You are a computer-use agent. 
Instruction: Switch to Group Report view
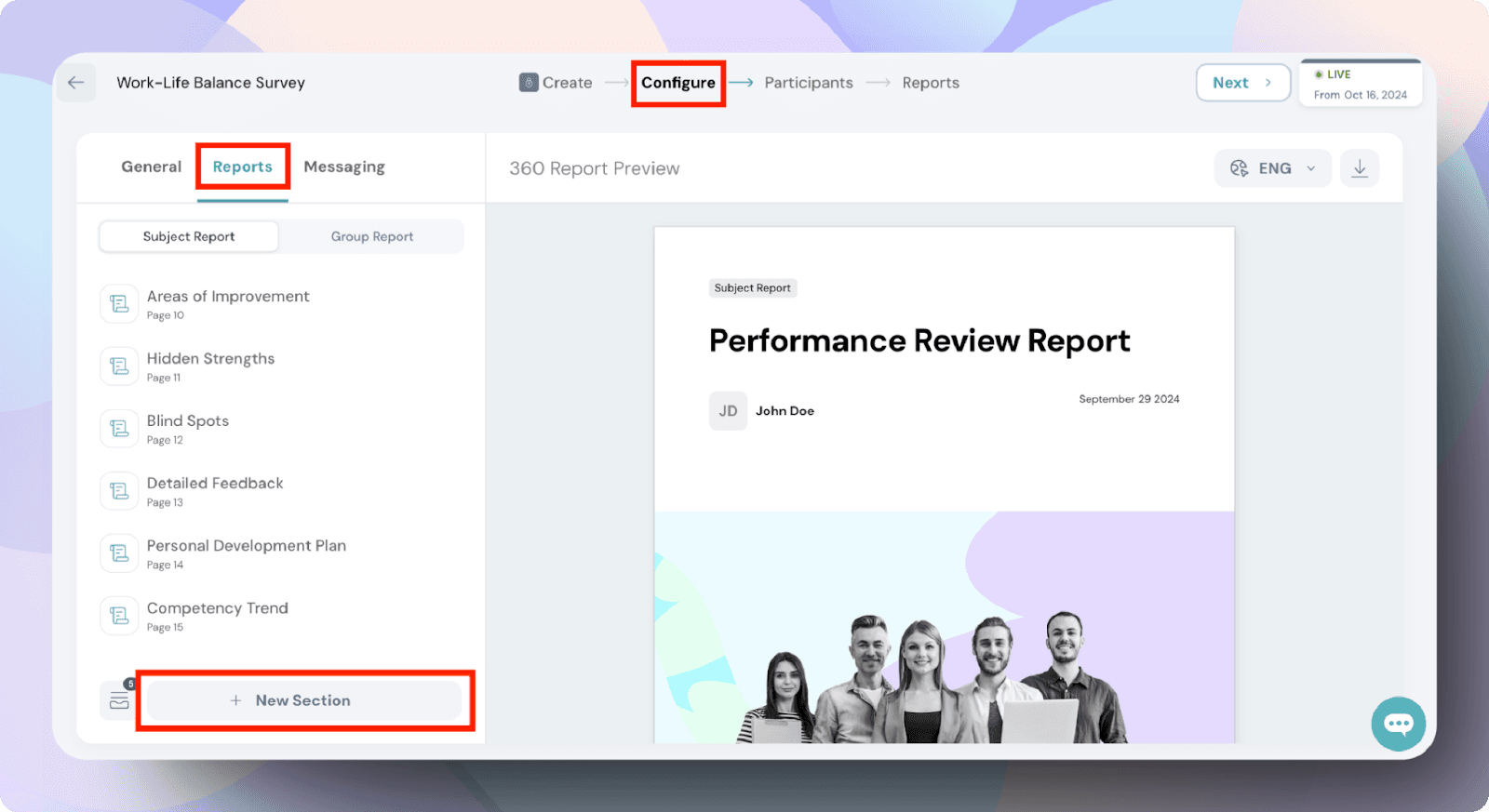[371, 236]
